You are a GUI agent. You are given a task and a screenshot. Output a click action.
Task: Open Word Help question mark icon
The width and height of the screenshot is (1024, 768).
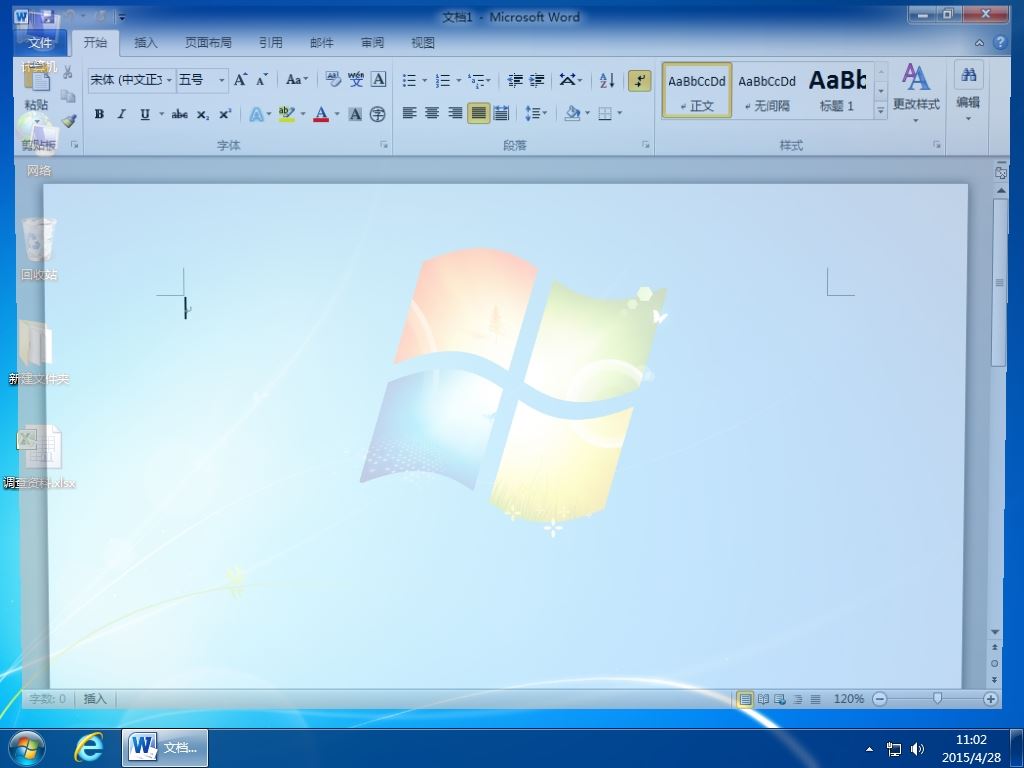tap(1000, 42)
